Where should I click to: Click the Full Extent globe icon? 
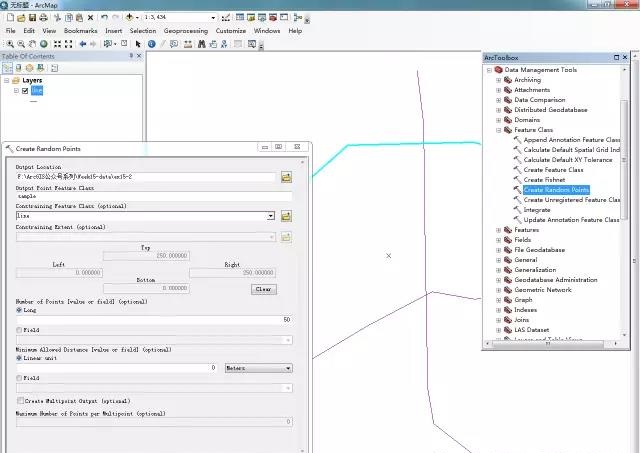[x=43, y=44]
